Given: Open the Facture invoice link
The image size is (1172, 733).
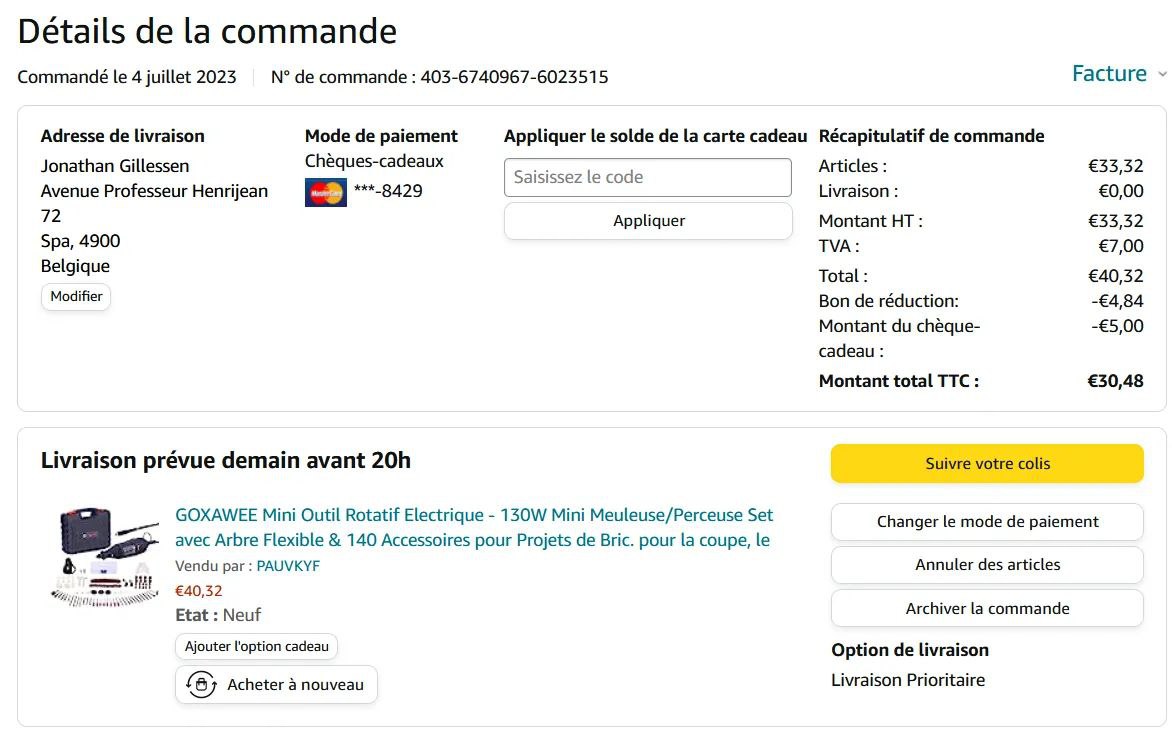Looking at the screenshot, I should (1108, 74).
